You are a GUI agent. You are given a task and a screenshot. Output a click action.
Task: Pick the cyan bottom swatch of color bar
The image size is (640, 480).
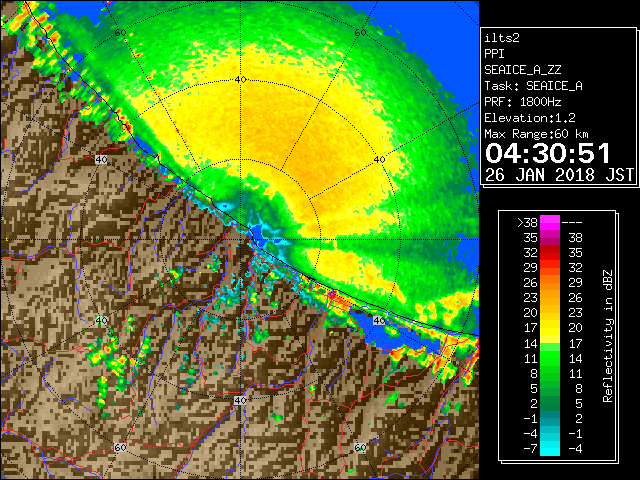click(x=550, y=449)
